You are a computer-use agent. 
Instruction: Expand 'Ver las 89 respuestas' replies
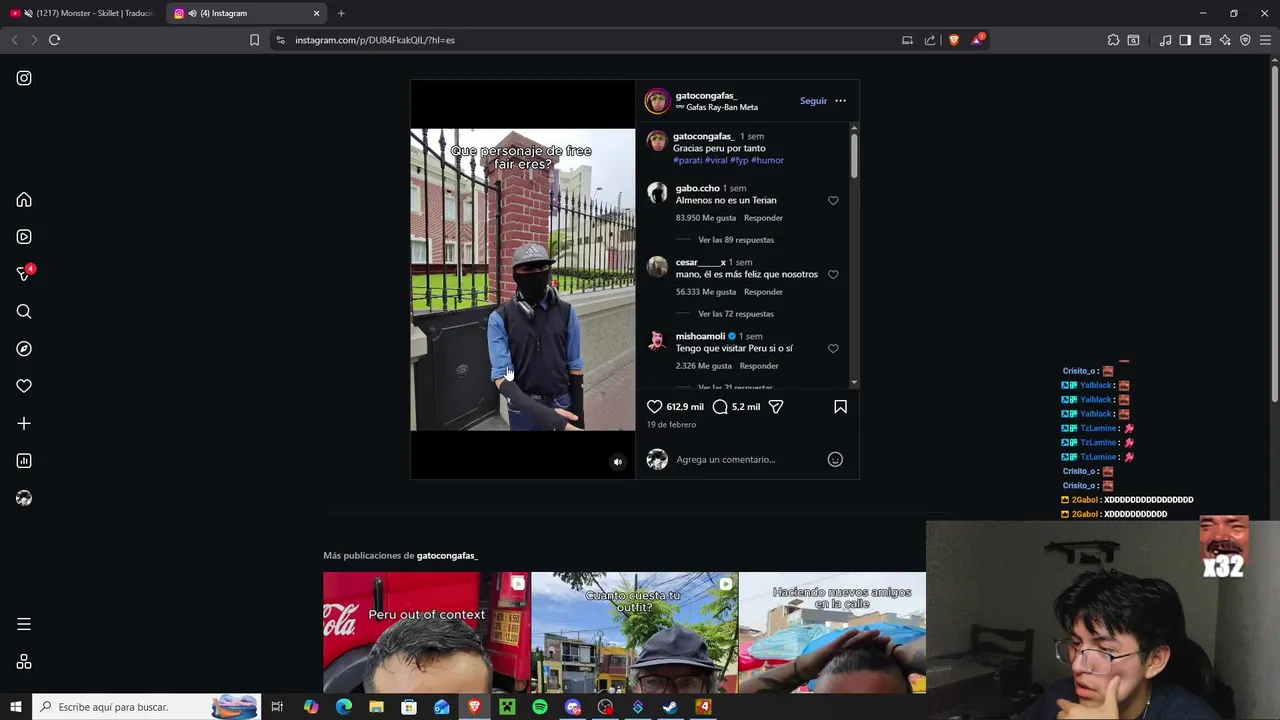(x=736, y=240)
